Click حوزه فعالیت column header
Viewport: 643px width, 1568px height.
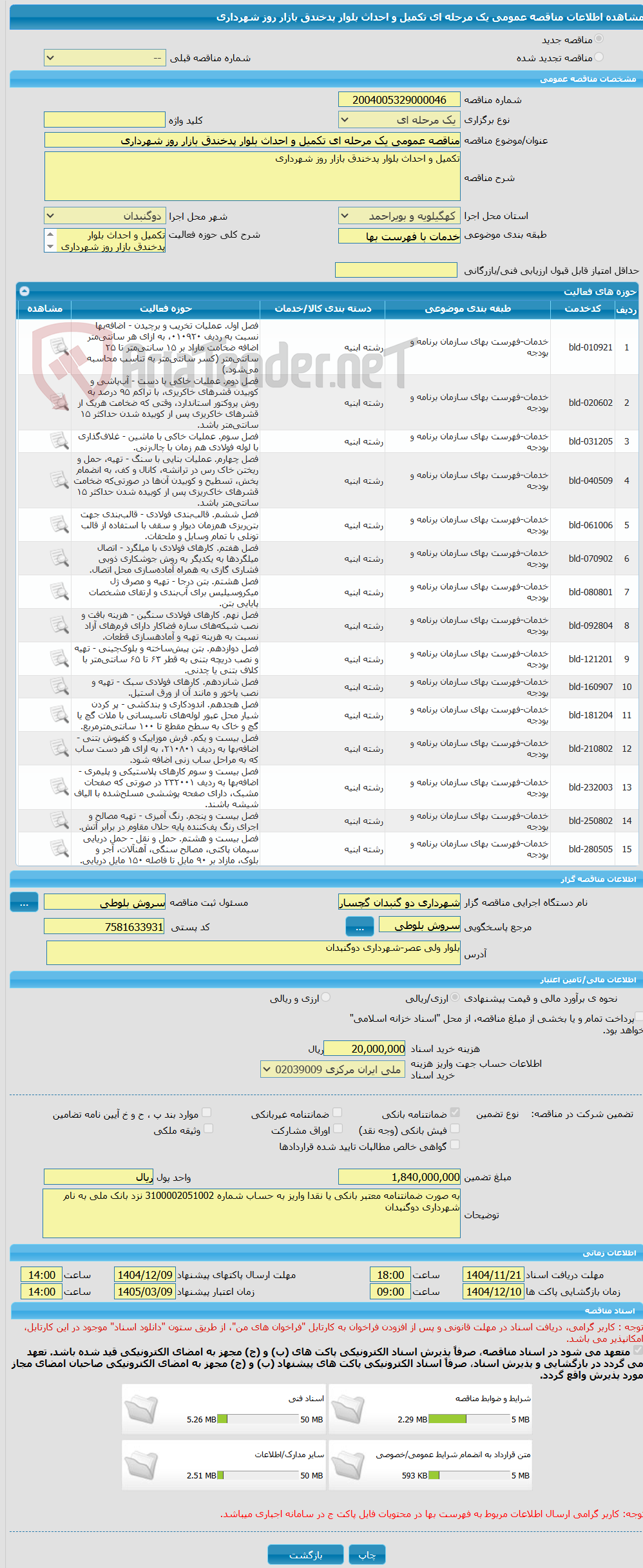[166, 309]
